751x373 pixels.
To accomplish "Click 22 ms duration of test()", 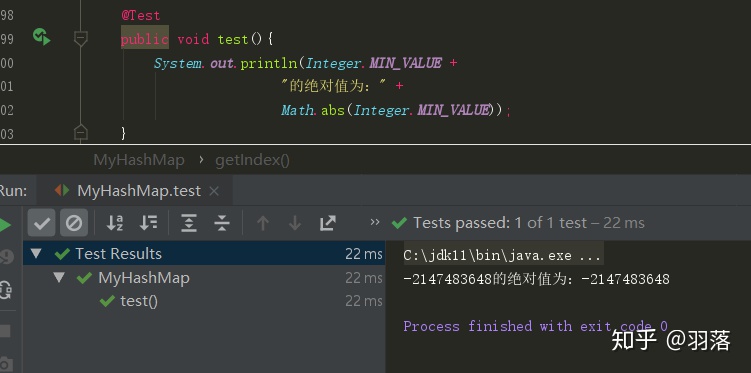I will point(364,301).
